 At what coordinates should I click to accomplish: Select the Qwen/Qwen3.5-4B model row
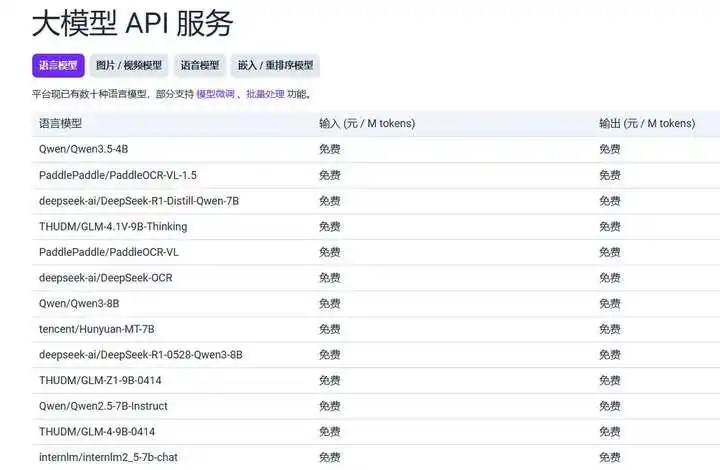[x=376, y=149]
